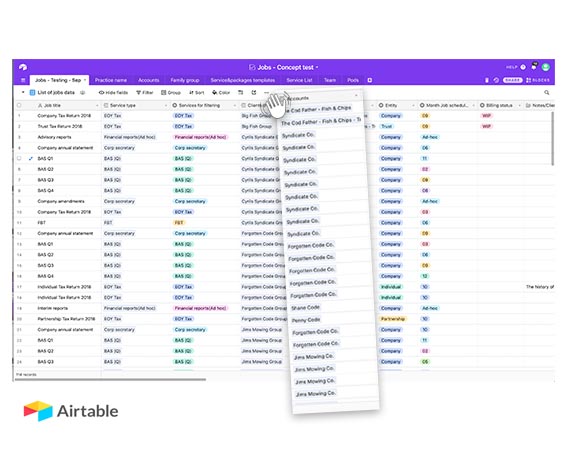
Task: Click the Notes/Client column header
Action: 539,105
